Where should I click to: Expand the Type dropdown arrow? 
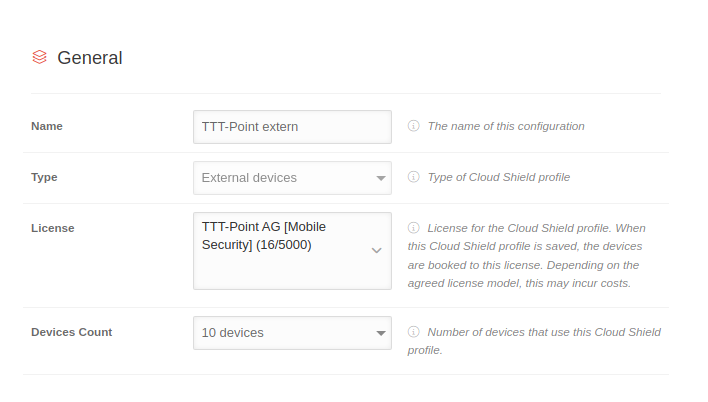381,178
